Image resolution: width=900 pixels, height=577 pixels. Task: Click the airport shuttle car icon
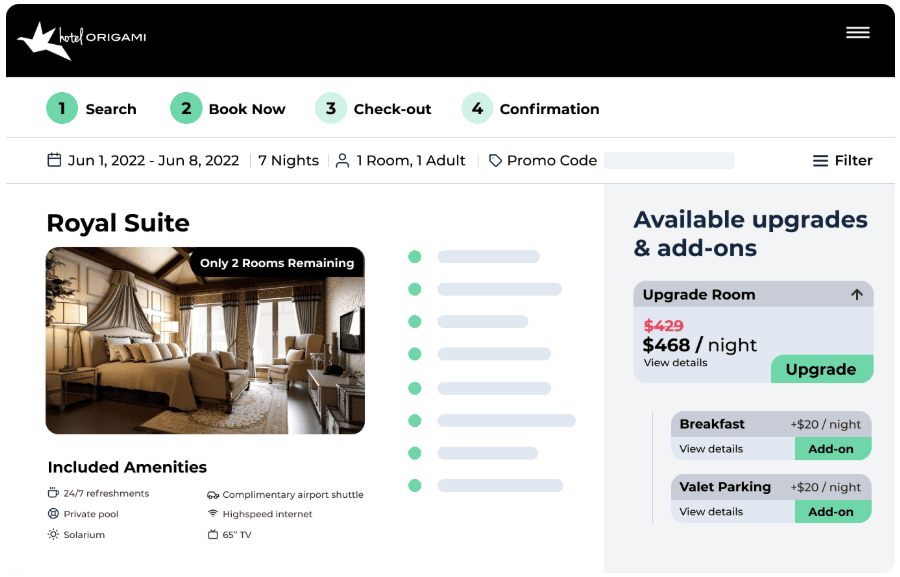(x=213, y=495)
